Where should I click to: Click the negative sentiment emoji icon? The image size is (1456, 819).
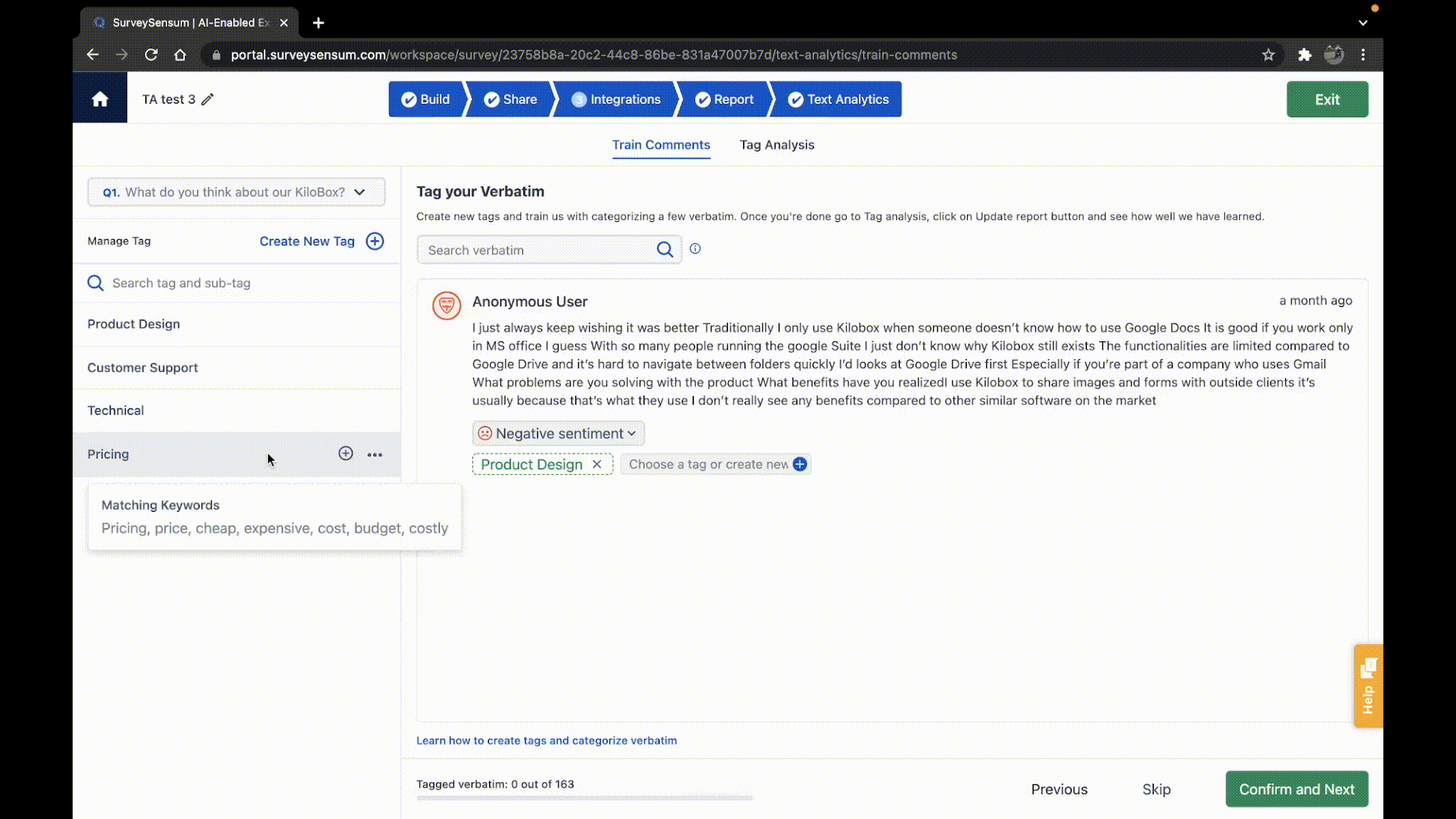coord(485,433)
